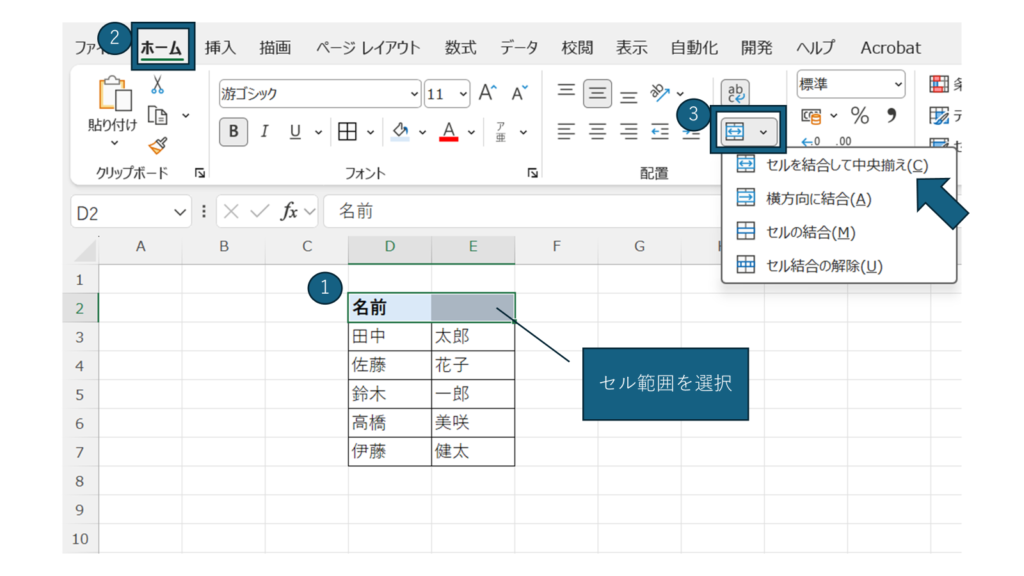
Task: Click the Format Painter brush icon
Action: click(x=157, y=145)
